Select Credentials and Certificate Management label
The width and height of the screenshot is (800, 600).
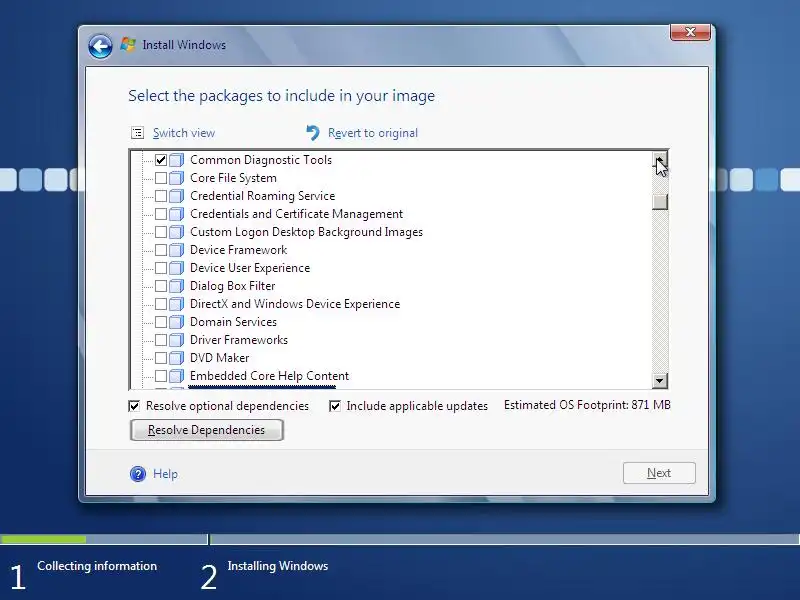(x=296, y=214)
